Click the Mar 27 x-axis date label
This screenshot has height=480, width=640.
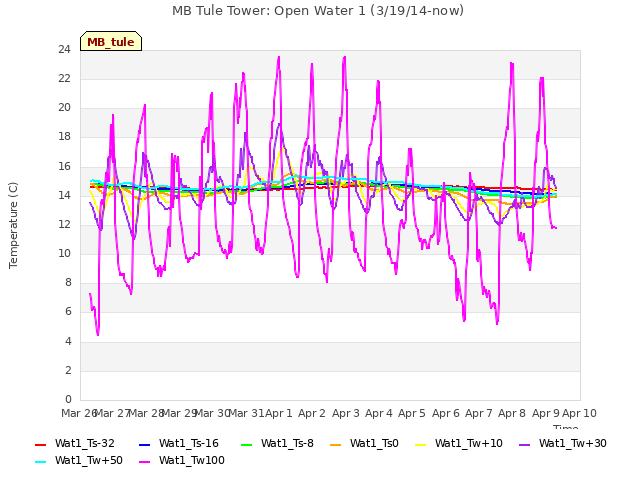coord(113,413)
